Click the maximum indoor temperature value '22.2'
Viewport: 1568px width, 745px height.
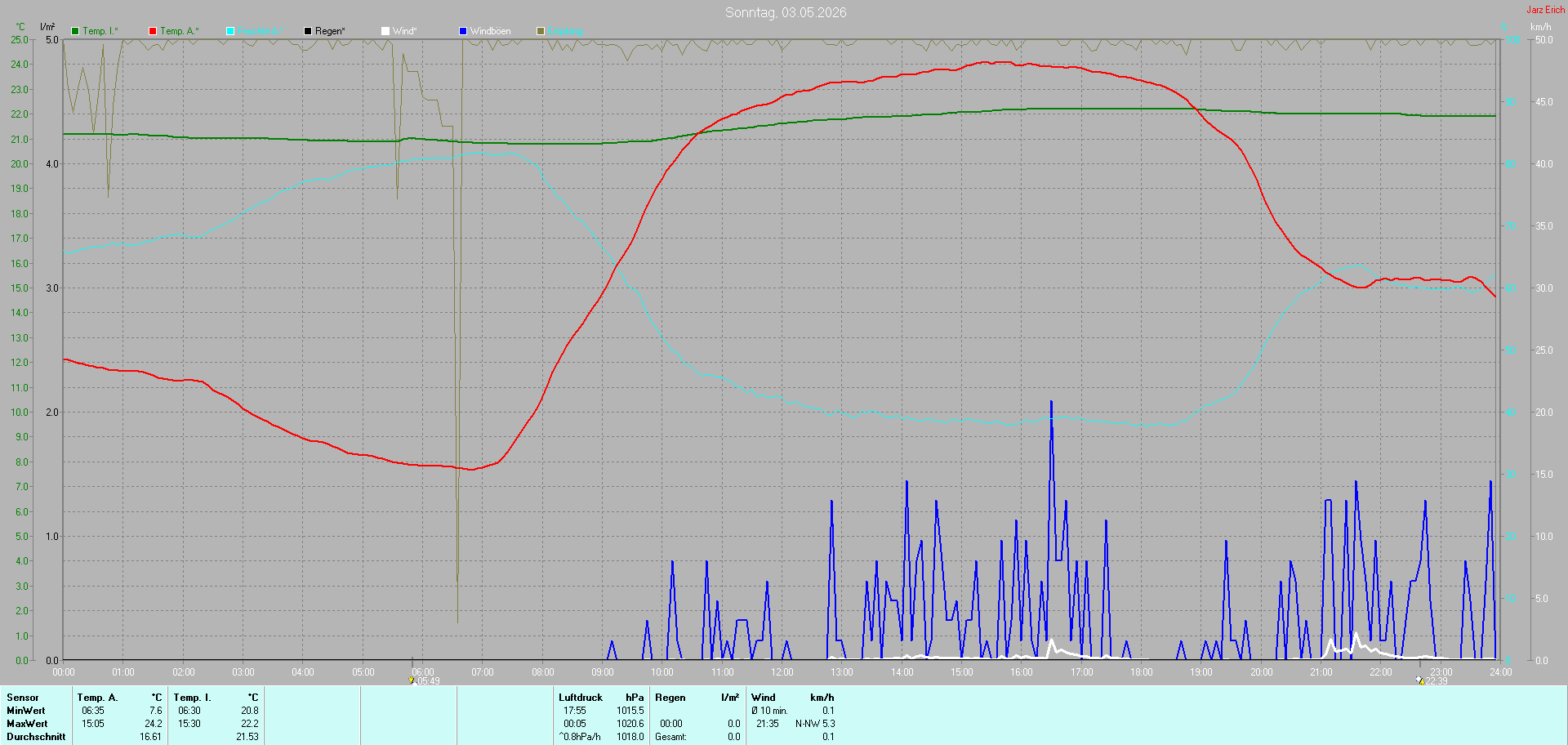tap(250, 724)
